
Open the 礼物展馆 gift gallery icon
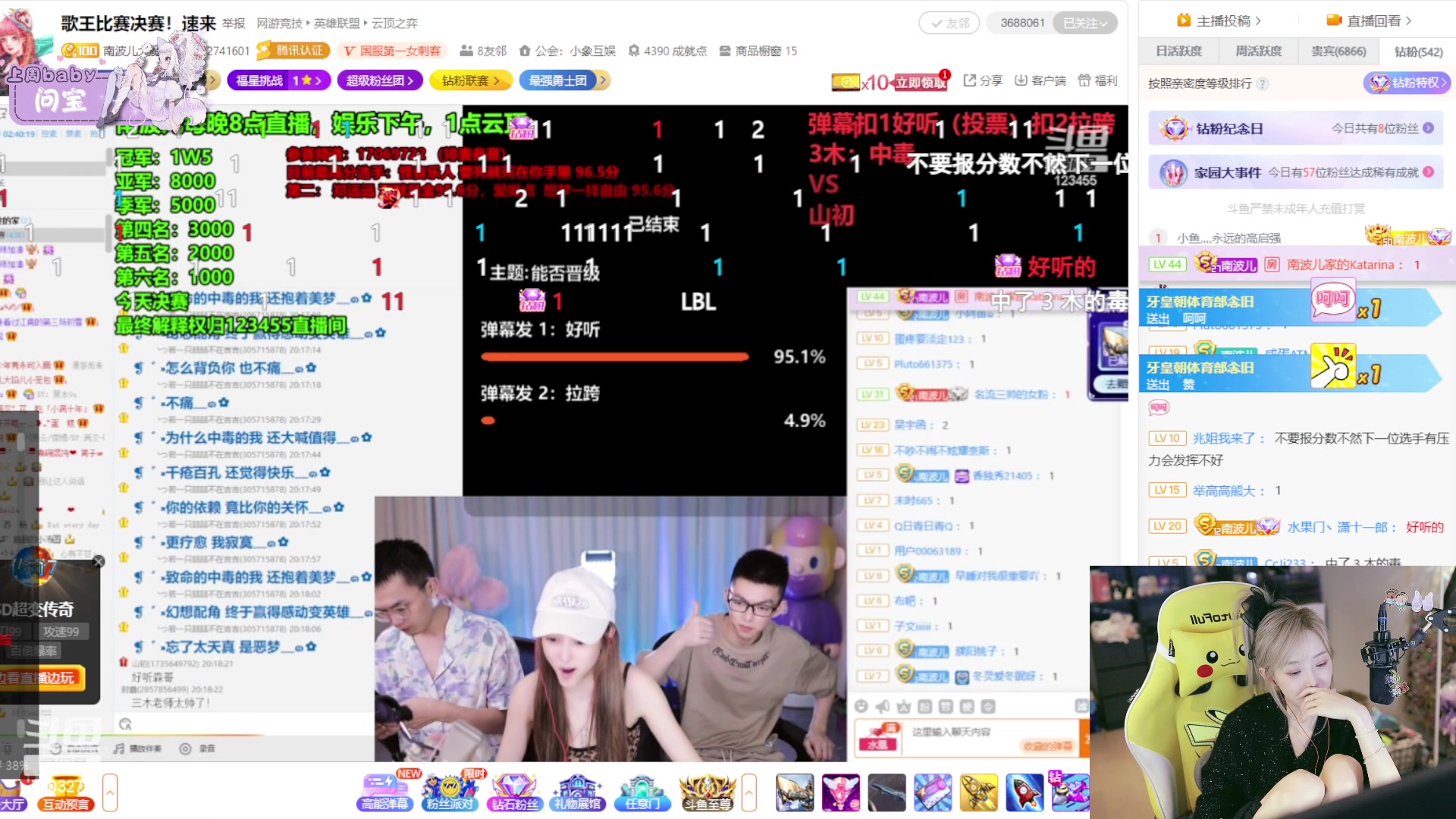coord(577,791)
